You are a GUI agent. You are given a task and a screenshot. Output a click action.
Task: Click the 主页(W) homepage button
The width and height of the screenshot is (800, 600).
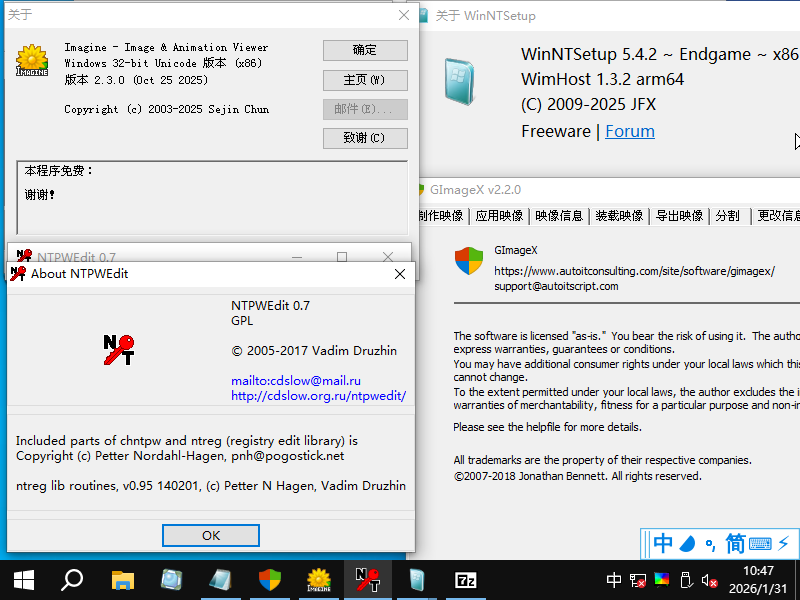[365, 80]
